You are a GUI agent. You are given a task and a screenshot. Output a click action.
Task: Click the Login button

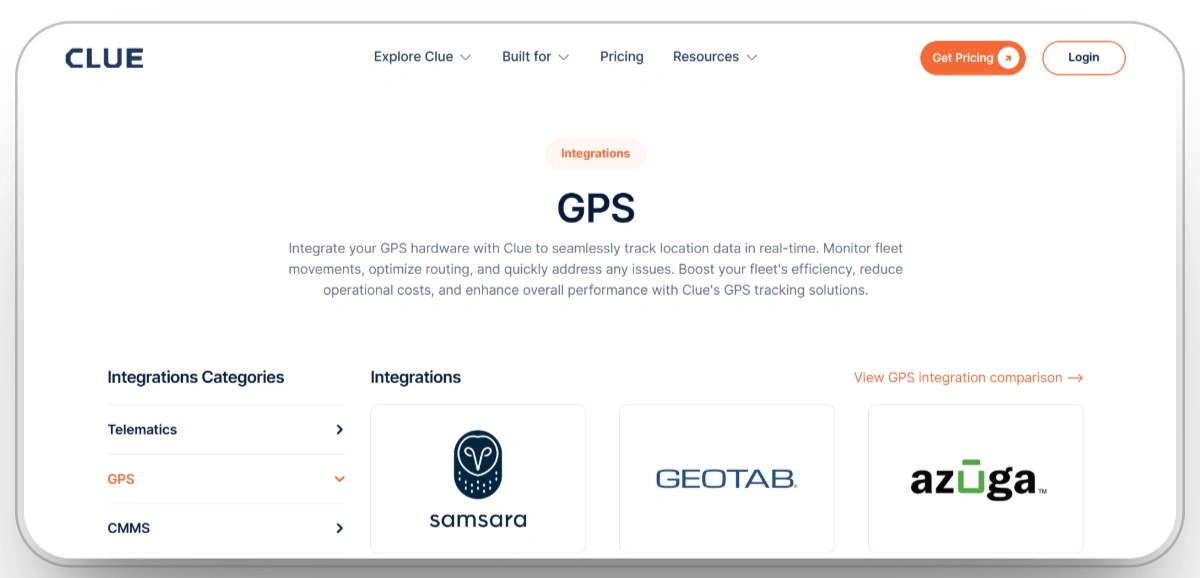coord(1084,57)
